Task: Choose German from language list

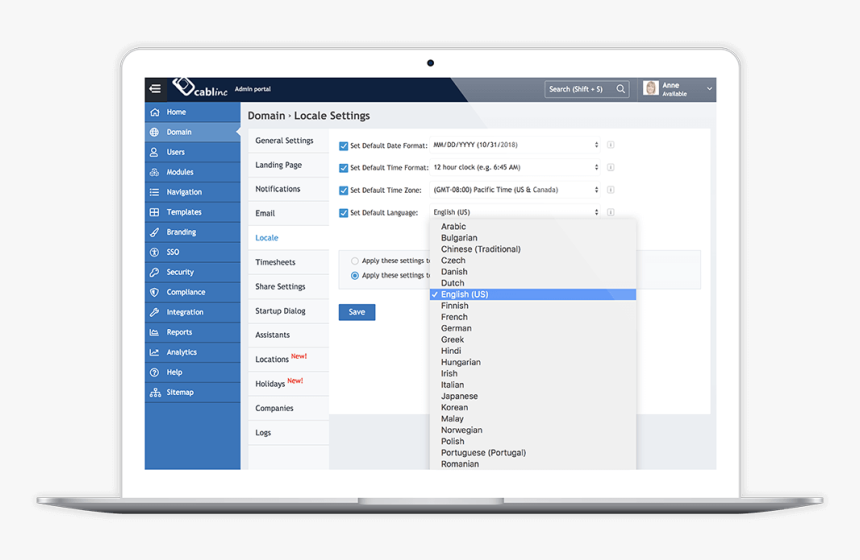Action: (533, 328)
